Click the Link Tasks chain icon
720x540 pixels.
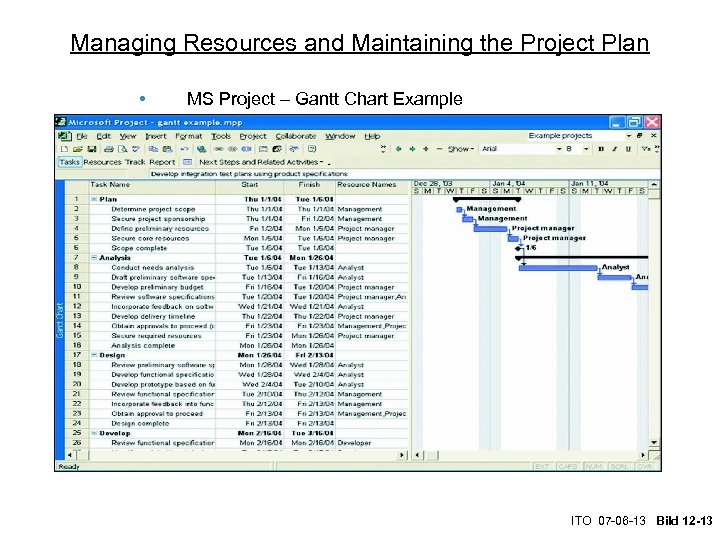(x=219, y=149)
